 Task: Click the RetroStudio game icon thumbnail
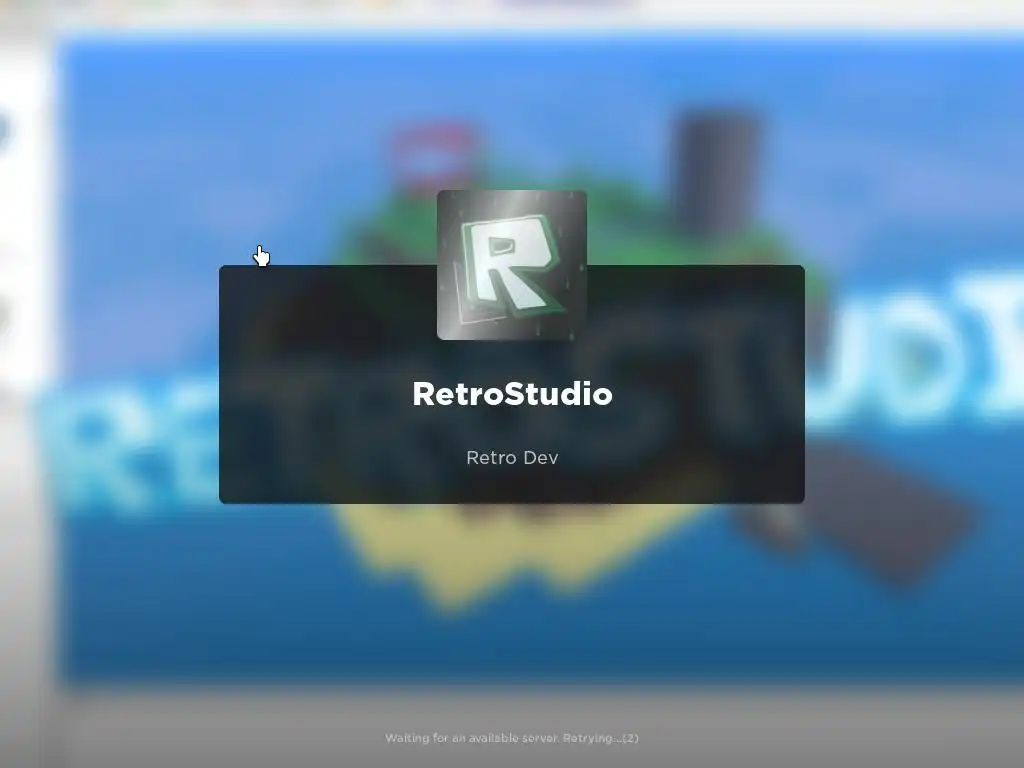(511, 265)
